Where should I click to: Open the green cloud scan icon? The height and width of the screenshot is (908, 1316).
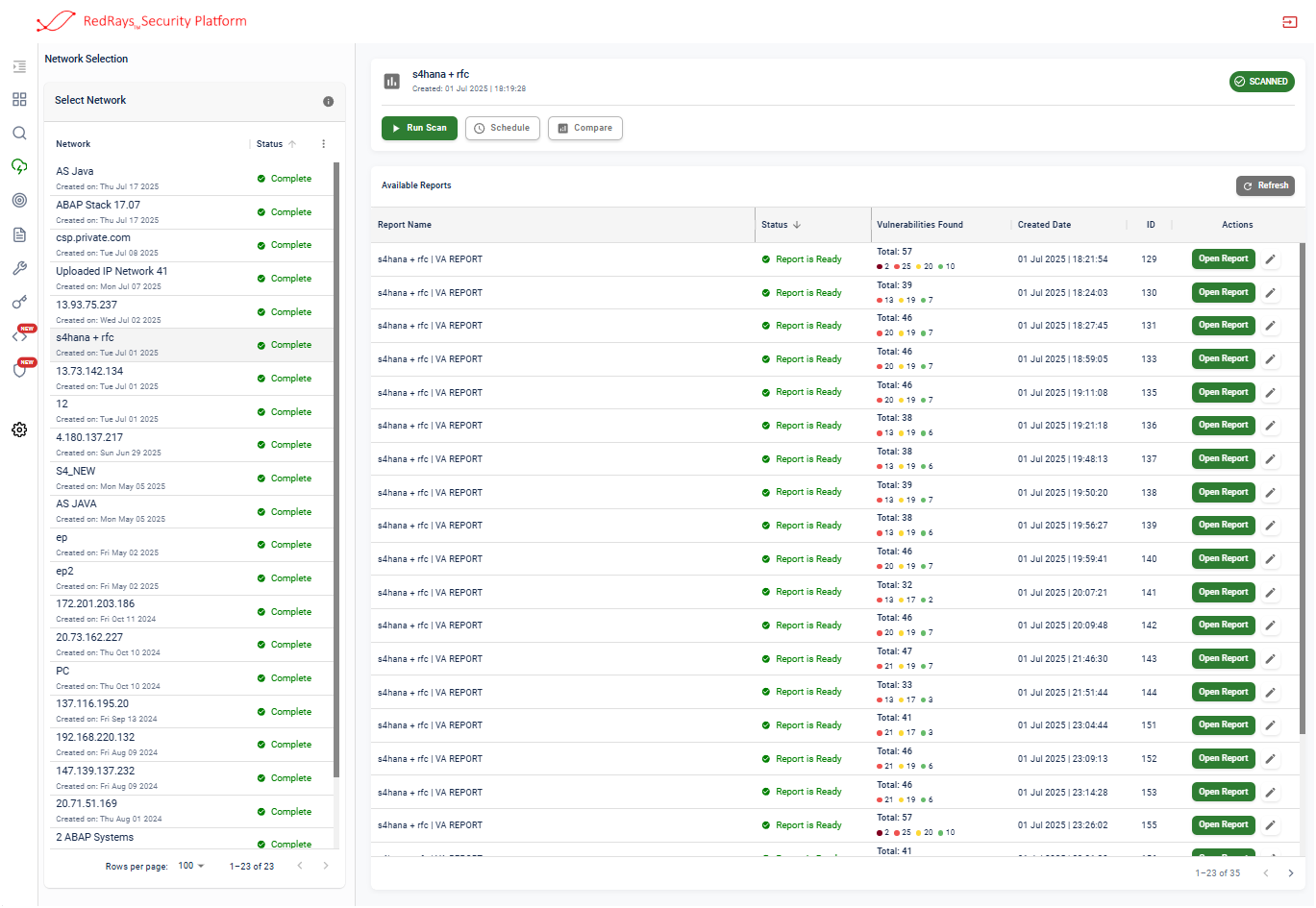19,166
